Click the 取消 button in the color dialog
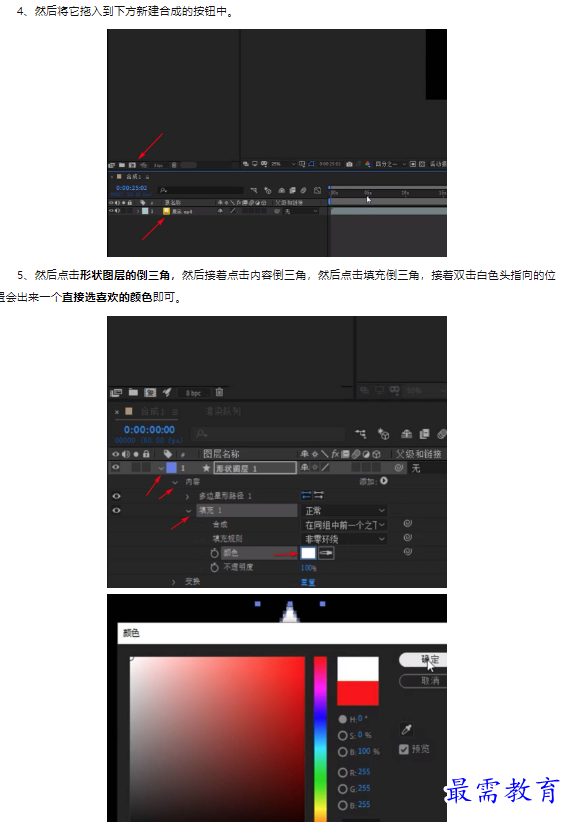The width and height of the screenshot is (568, 822). 423,680
